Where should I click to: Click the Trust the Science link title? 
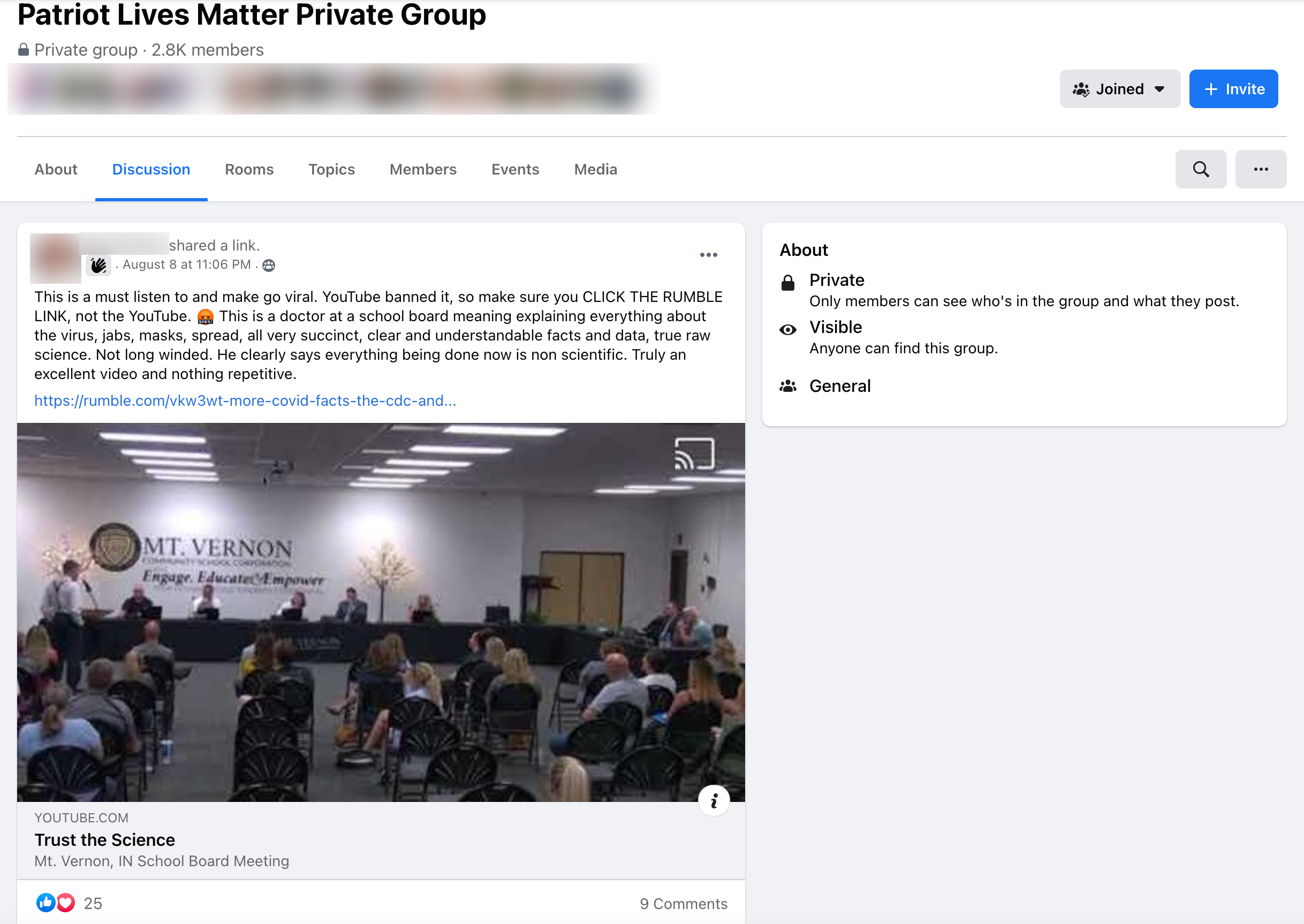(x=105, y=840)
